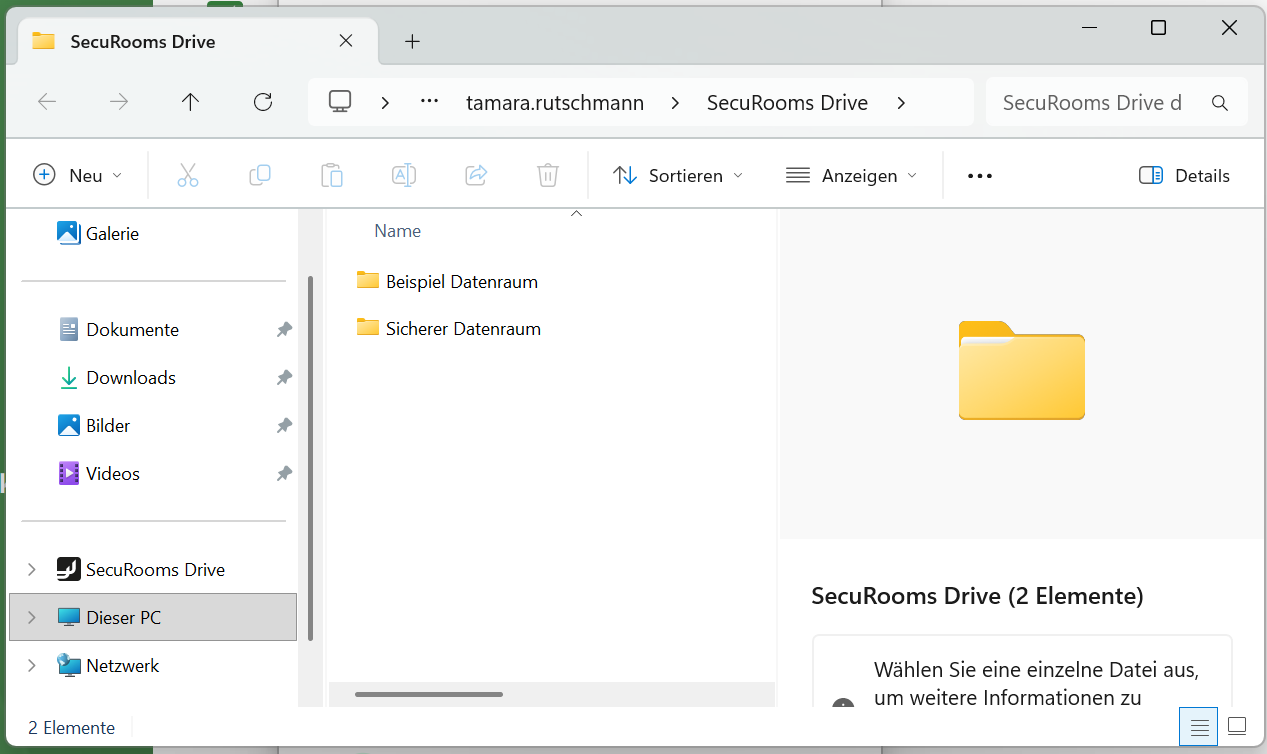Switch to details list view
The width and height of the screenshot is (1267, 754).
point(1198,727)
